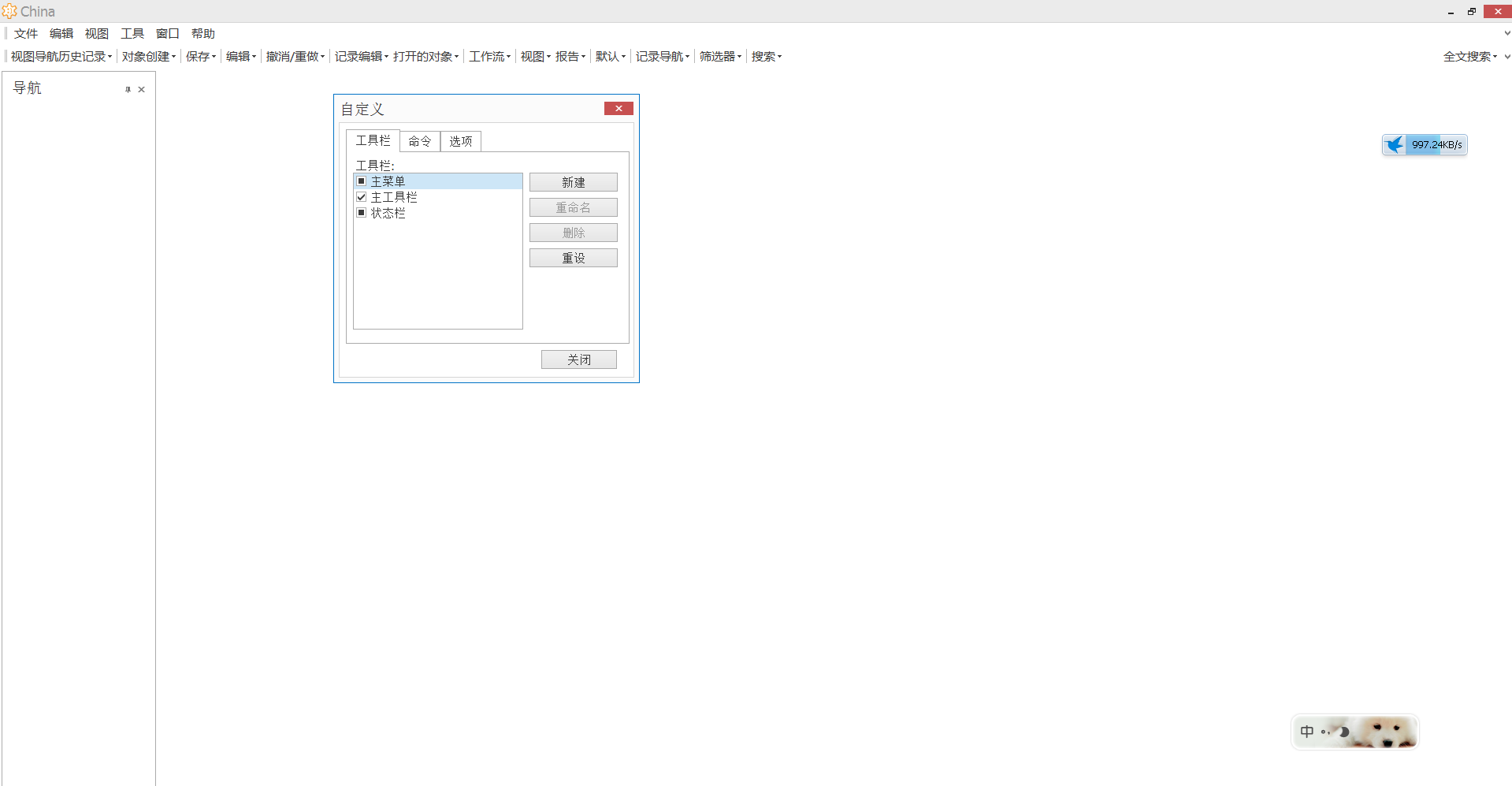This screenshot has width=1512, height=786.
Task: Click the 中 input method indicator
Action: point(1307,732)
